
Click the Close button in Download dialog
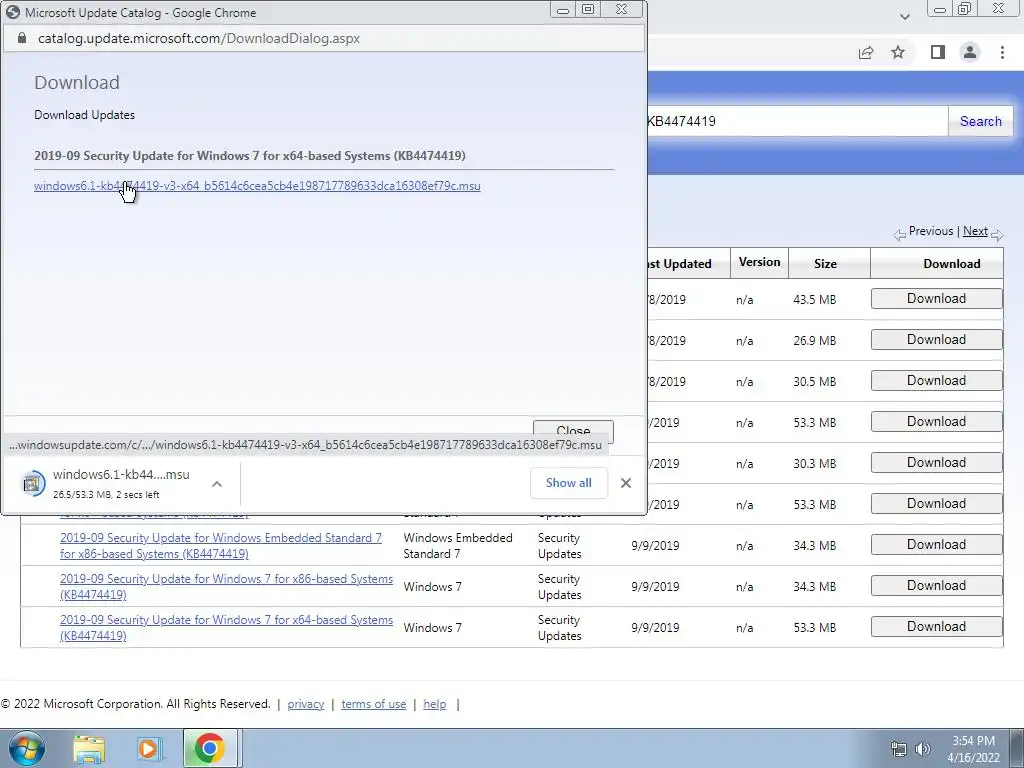tap(573, 431)
